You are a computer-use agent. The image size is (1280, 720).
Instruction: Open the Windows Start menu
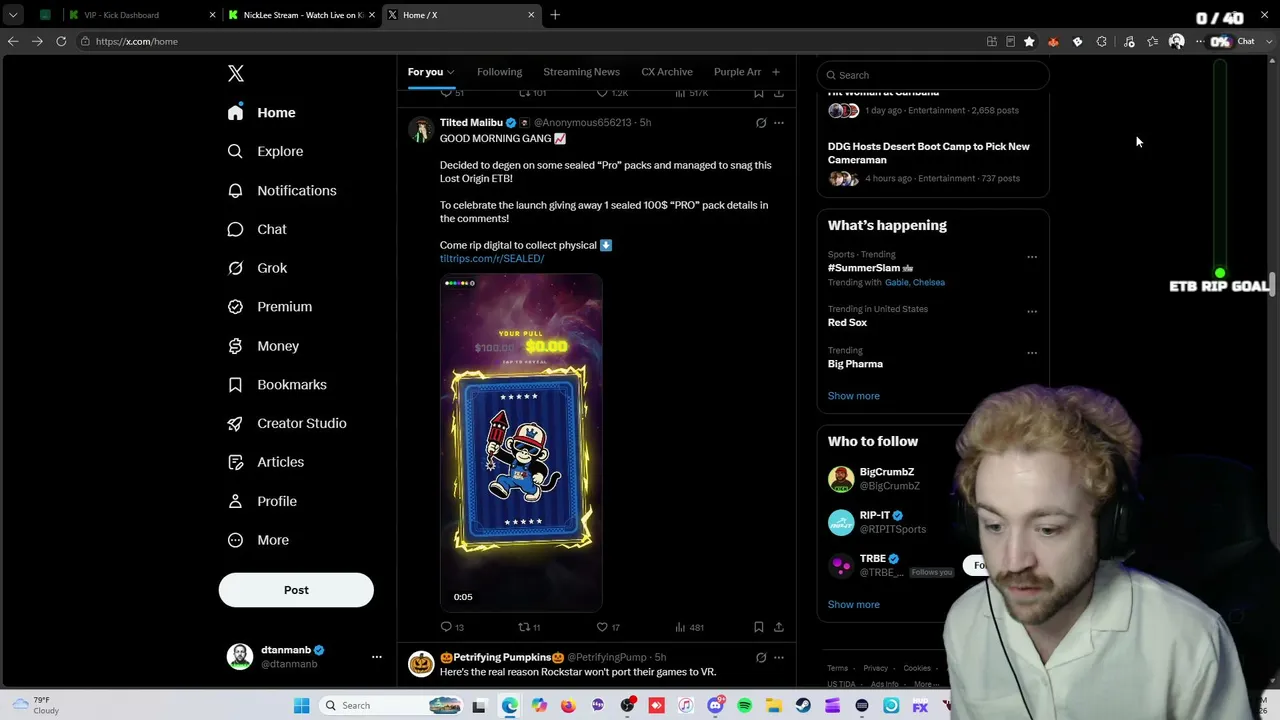[301, 706]
